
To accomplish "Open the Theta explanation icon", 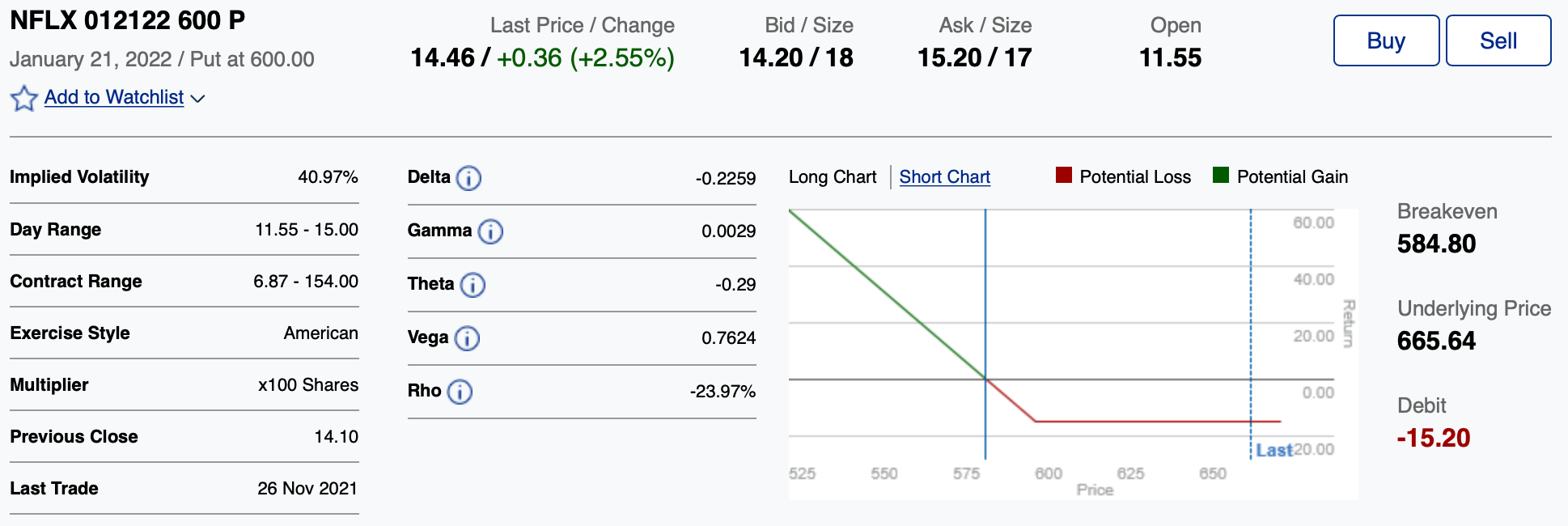I will [473, 285].
